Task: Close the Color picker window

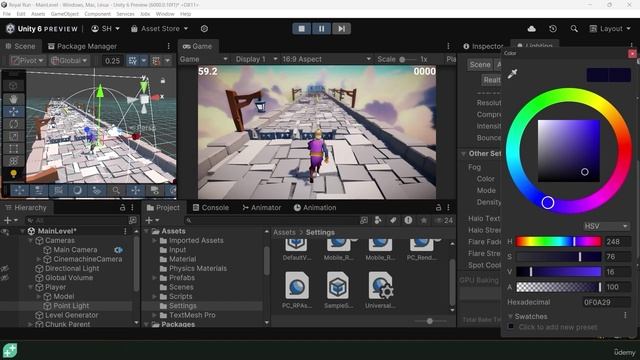Action: click(632, 53)
